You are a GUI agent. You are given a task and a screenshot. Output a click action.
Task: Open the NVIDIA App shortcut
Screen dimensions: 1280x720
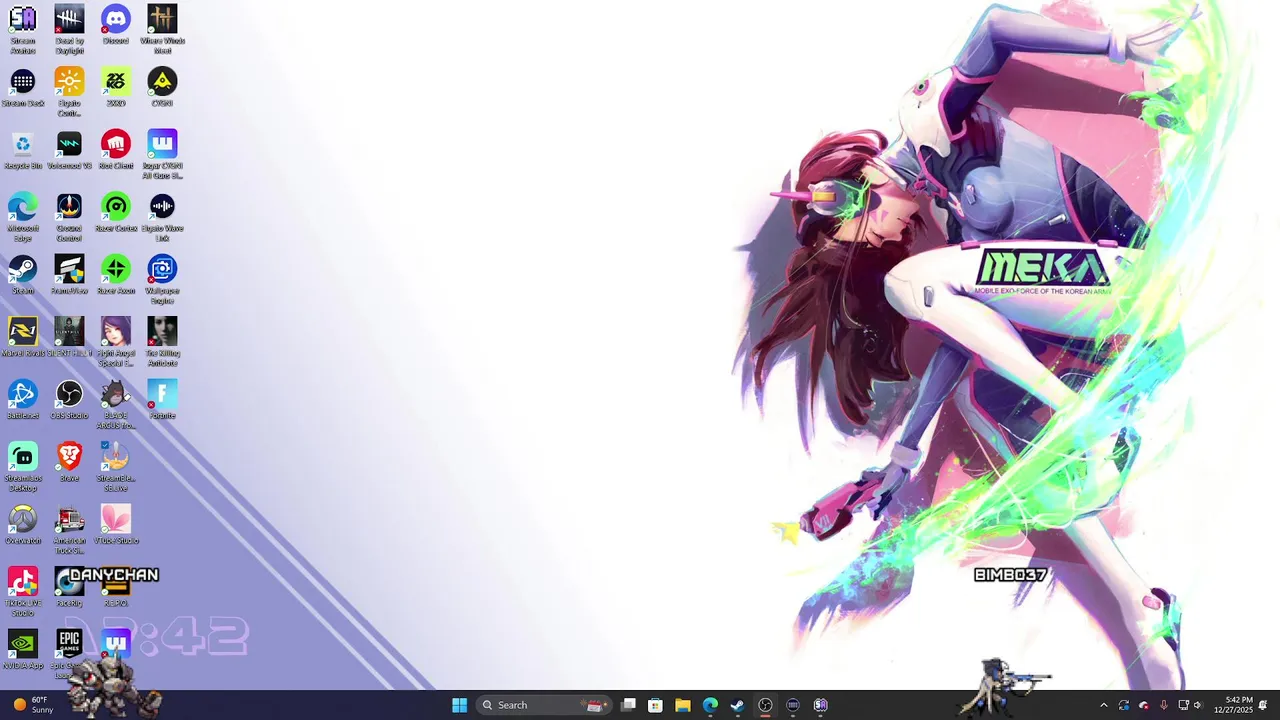(22, 649)
